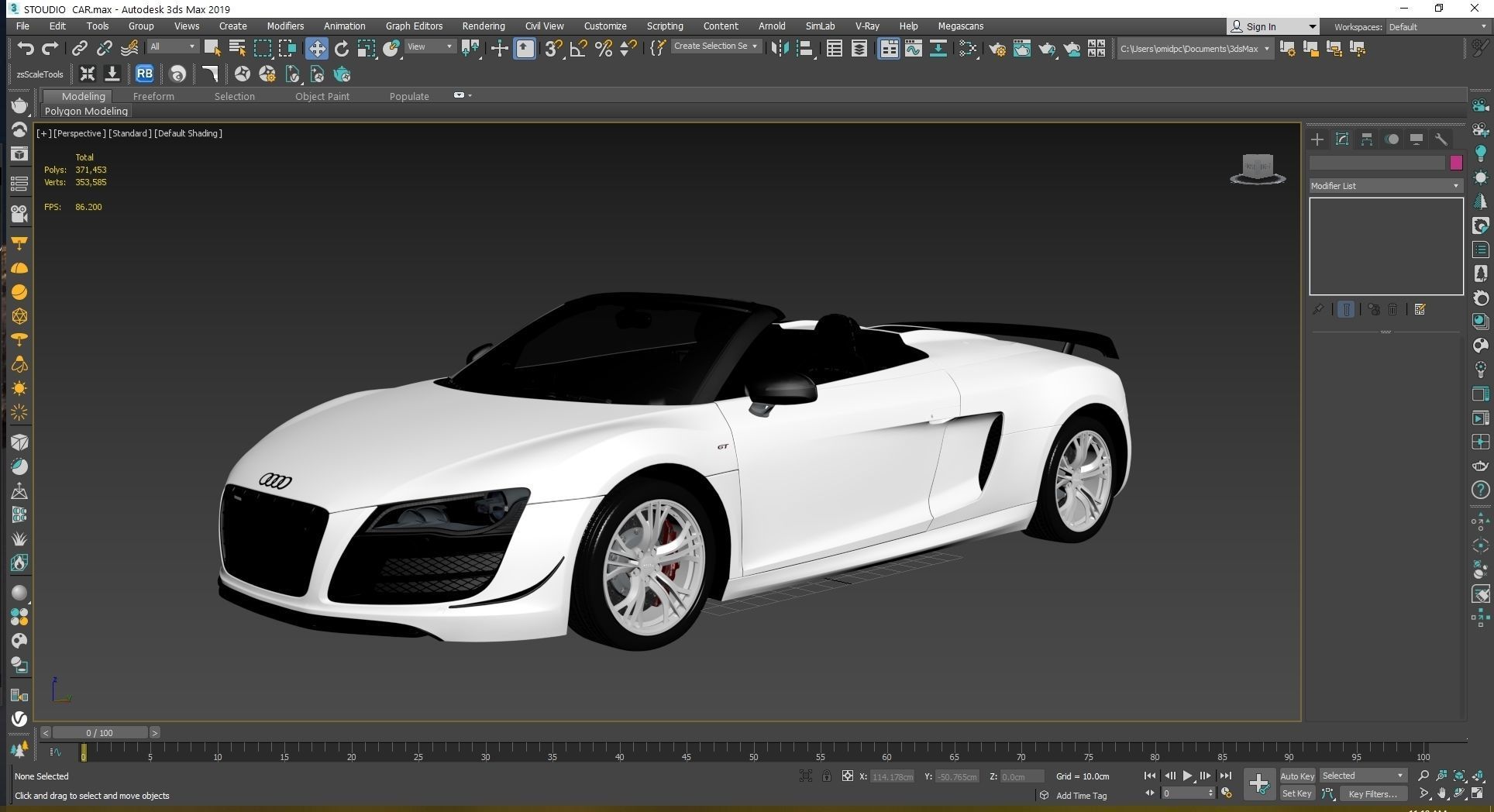Open the Curve Editor icon
Image resolution: width=1494 pixels, height=812 pixels.
(x=914, y=48)
